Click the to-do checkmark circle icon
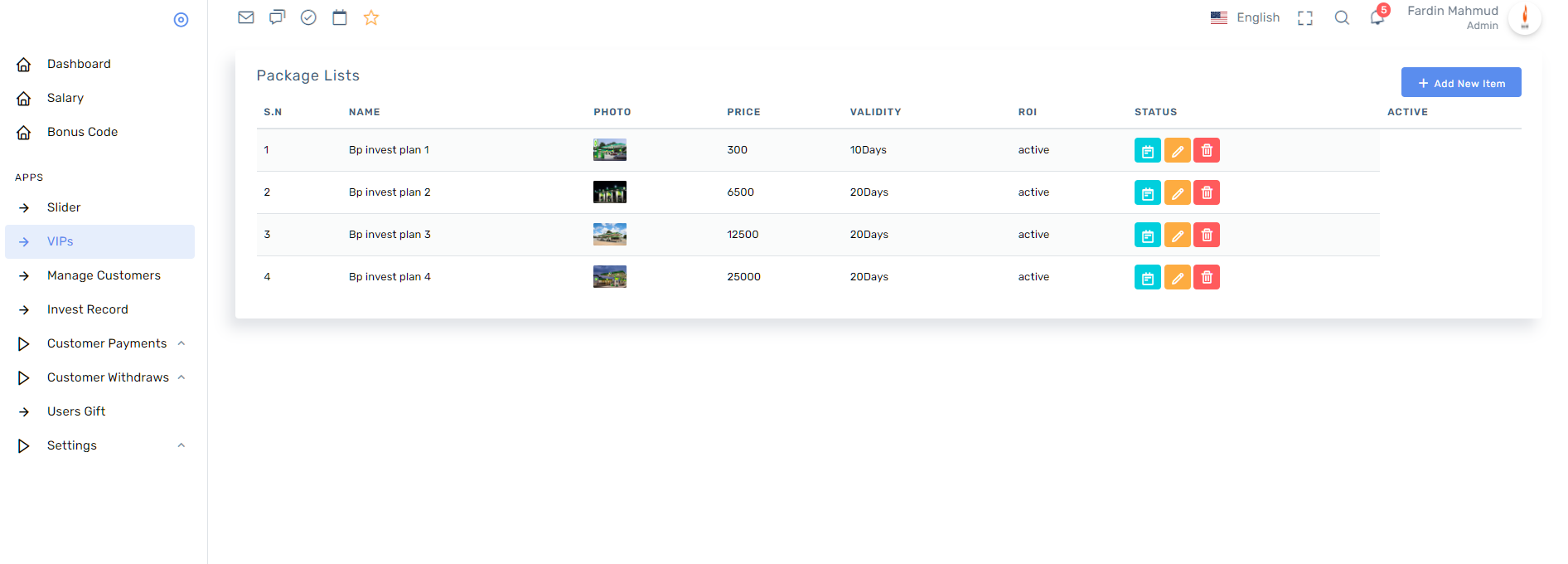 point(308,17)
